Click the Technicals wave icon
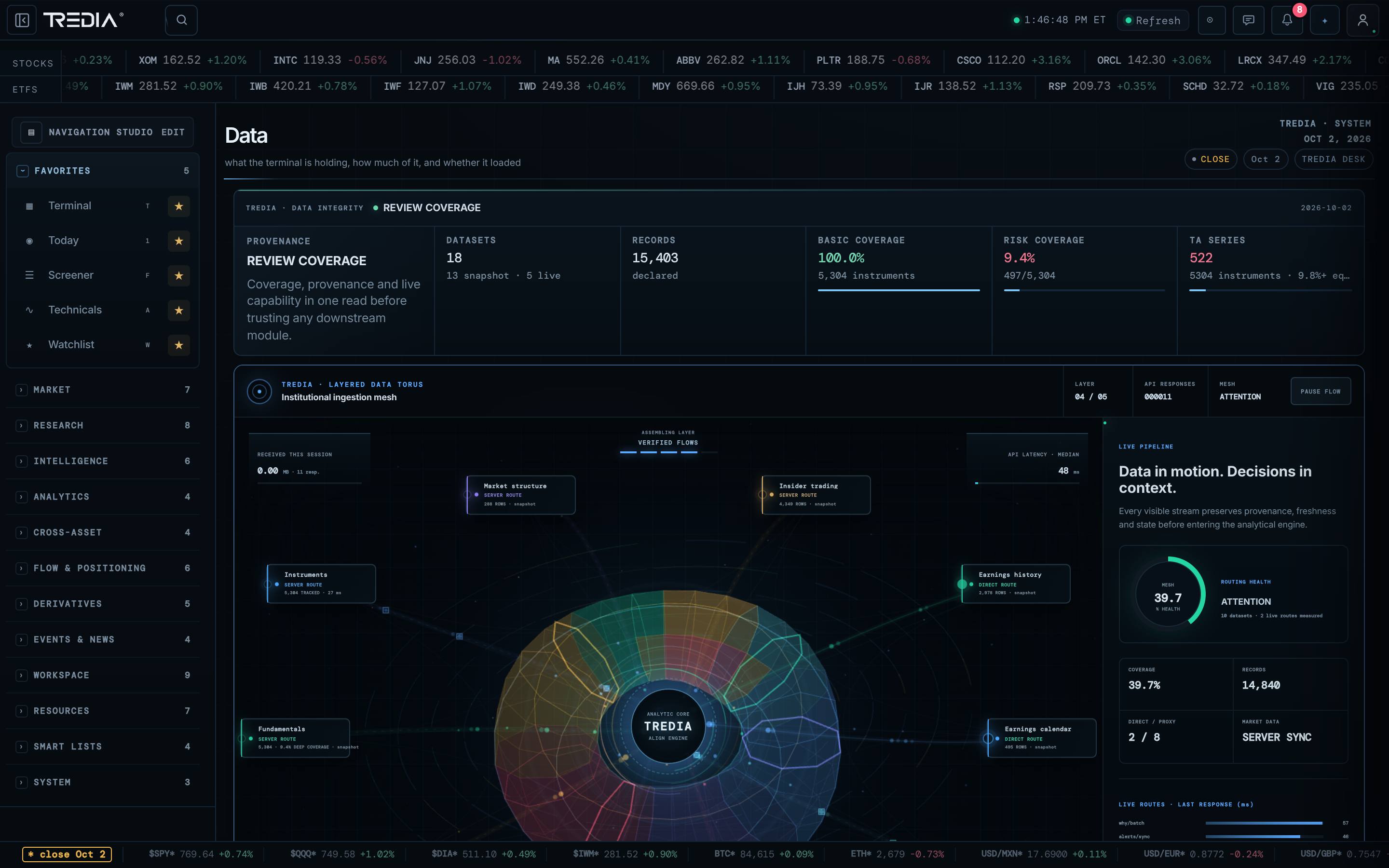 (29, 310)
